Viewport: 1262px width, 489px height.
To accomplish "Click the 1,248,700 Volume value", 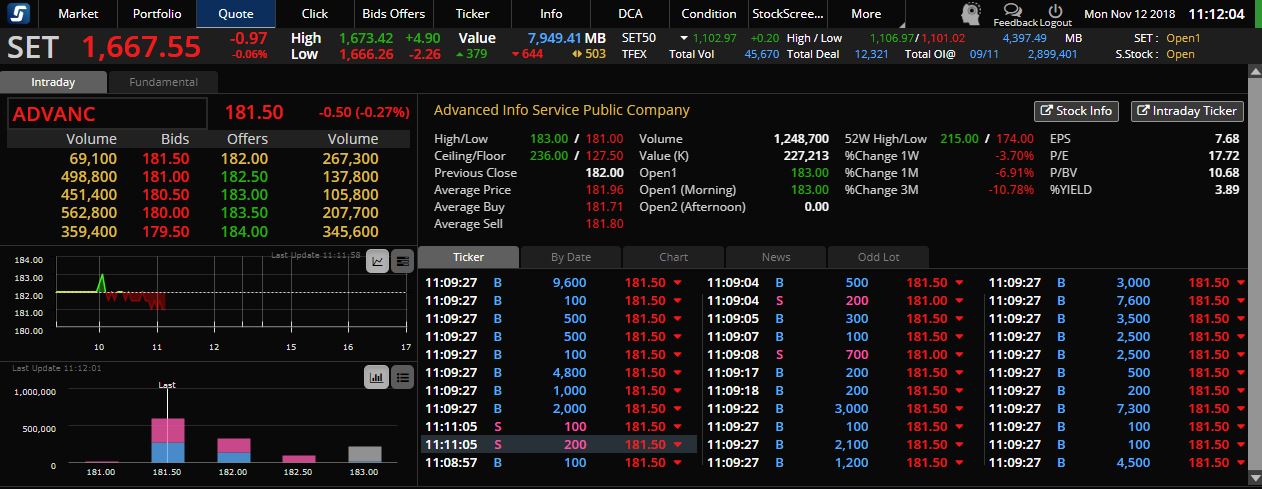I will (801, 139).
